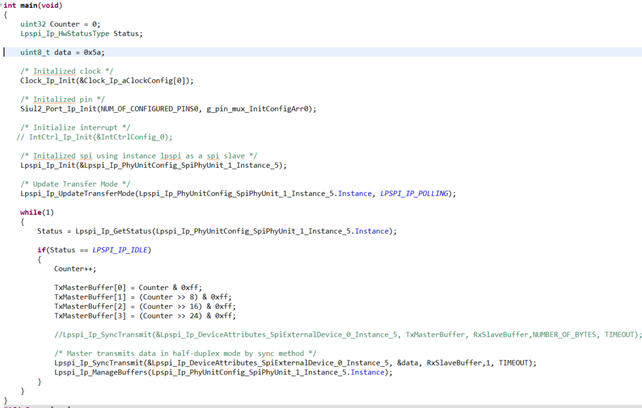Click the TxMasterBuffer[2] assignment line
This screenshot has height=408, width=642.
coord(145,306)
